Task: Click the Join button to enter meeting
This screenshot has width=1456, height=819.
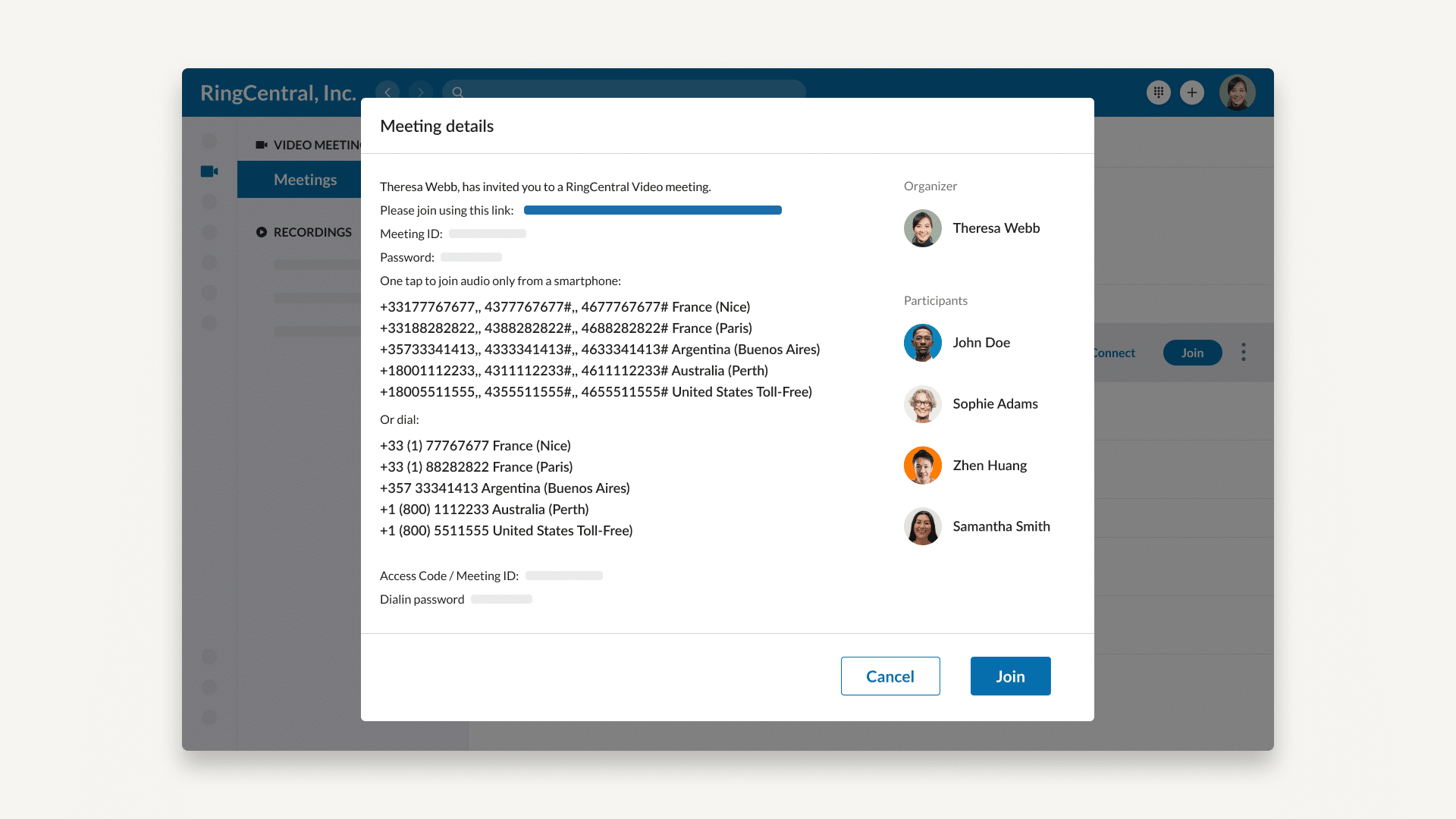Action: tap(1010, 676)
